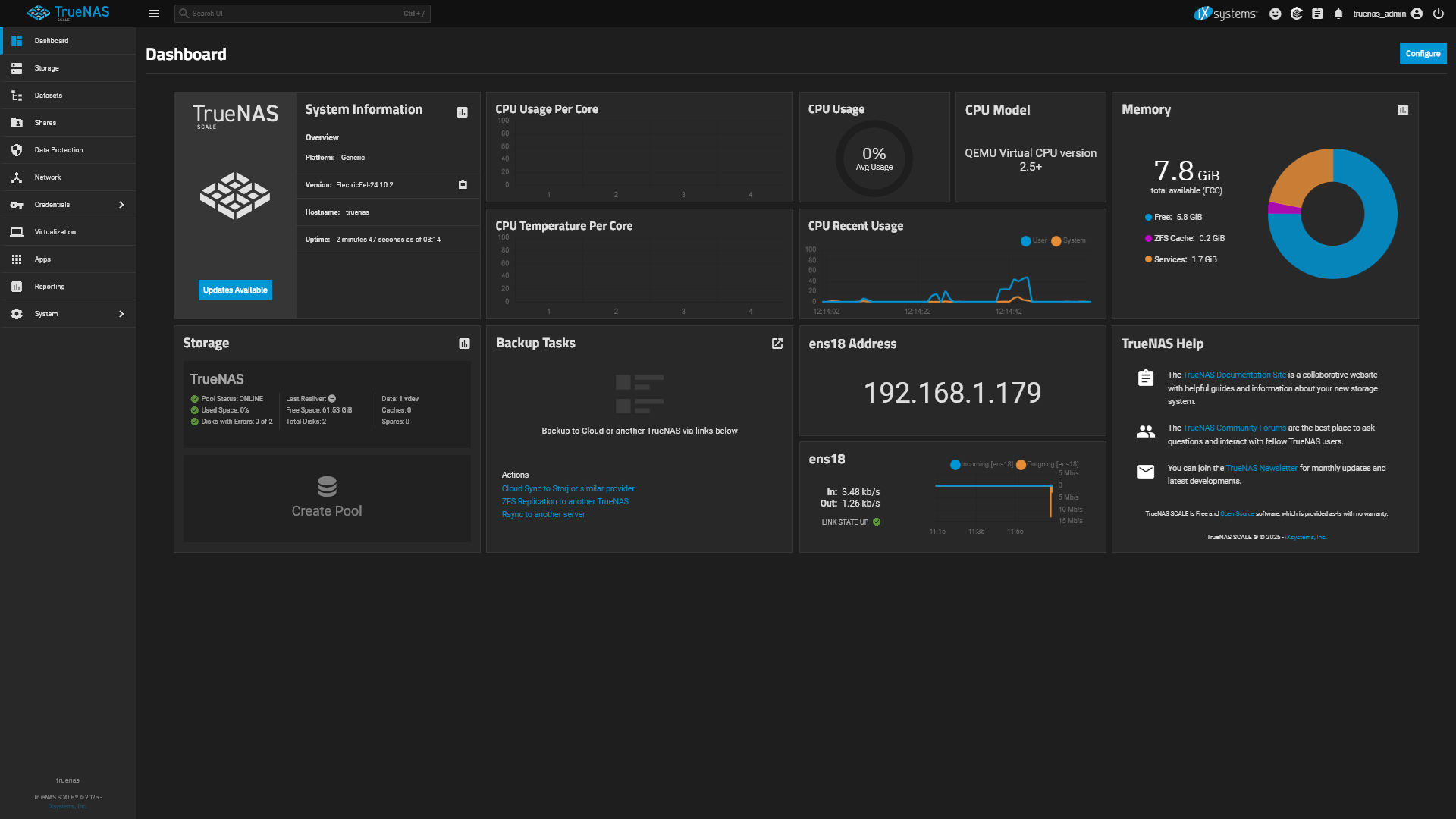Open ZFS Replication to another TrueNAS link

[565, 501]
